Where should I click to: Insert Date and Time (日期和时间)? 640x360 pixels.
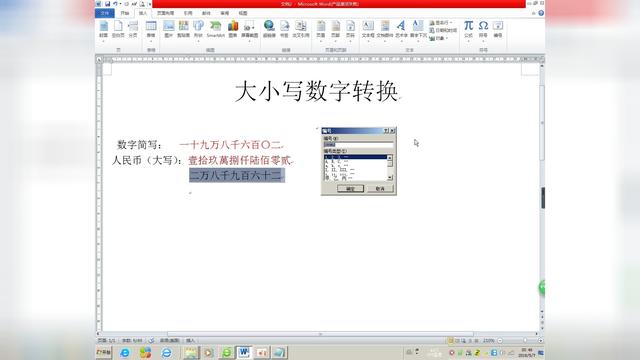point(443,31)
